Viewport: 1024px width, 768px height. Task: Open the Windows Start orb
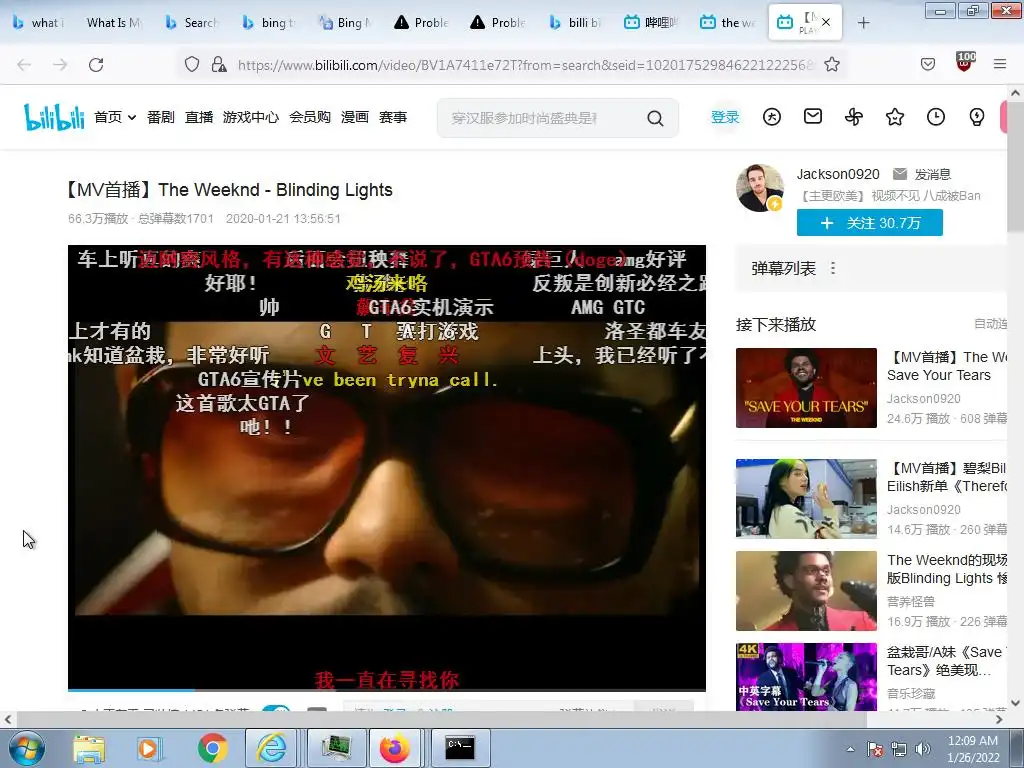pyautogui.click(x=26, y=748)
